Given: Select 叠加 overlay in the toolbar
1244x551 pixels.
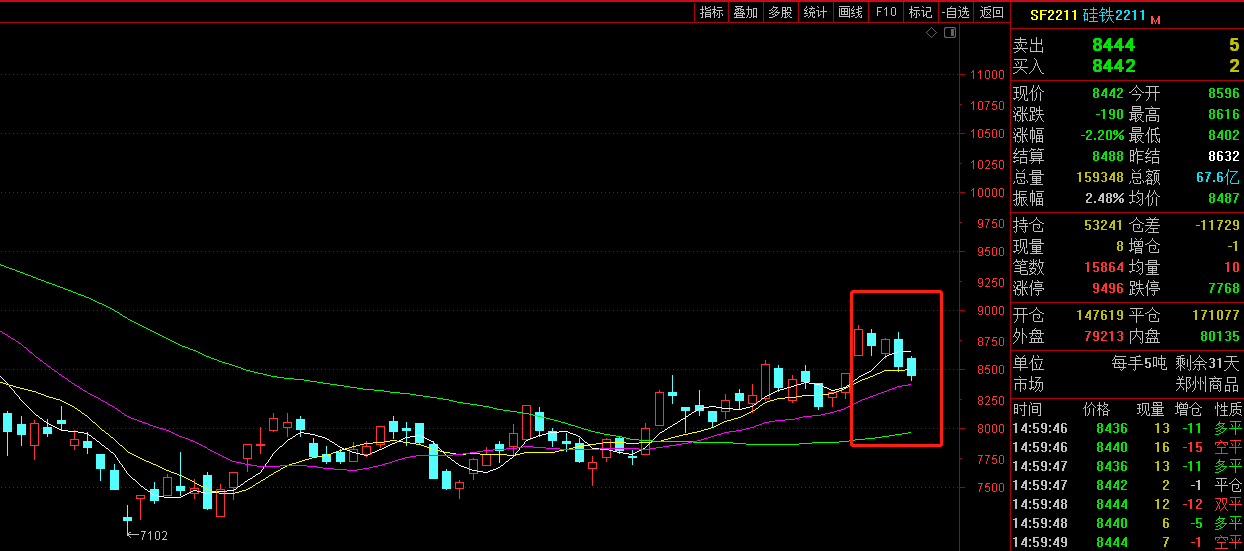Looking at the screenshot, I should [745, 12].
